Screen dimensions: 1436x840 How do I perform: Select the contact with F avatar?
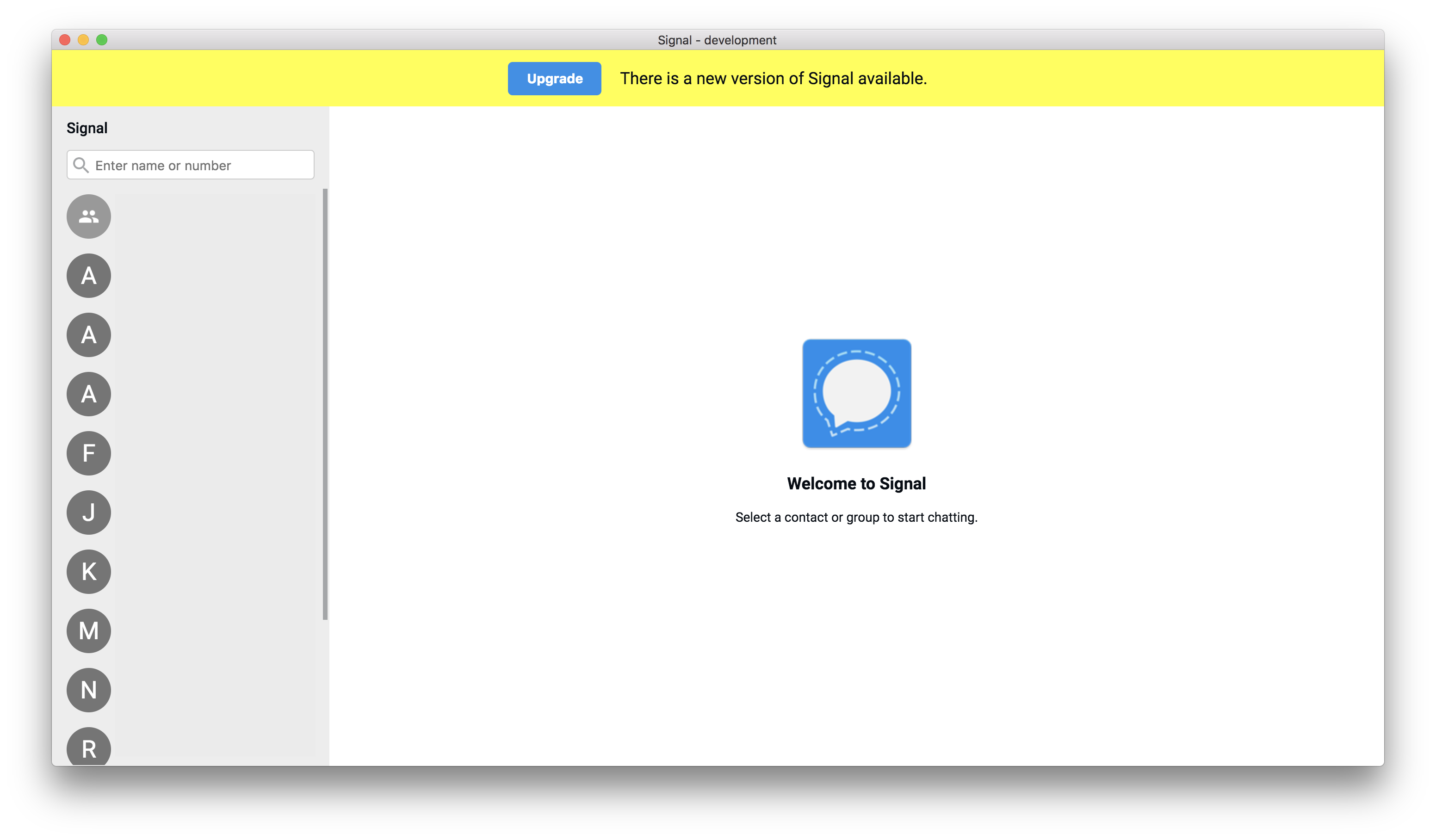tap(88, 454)
